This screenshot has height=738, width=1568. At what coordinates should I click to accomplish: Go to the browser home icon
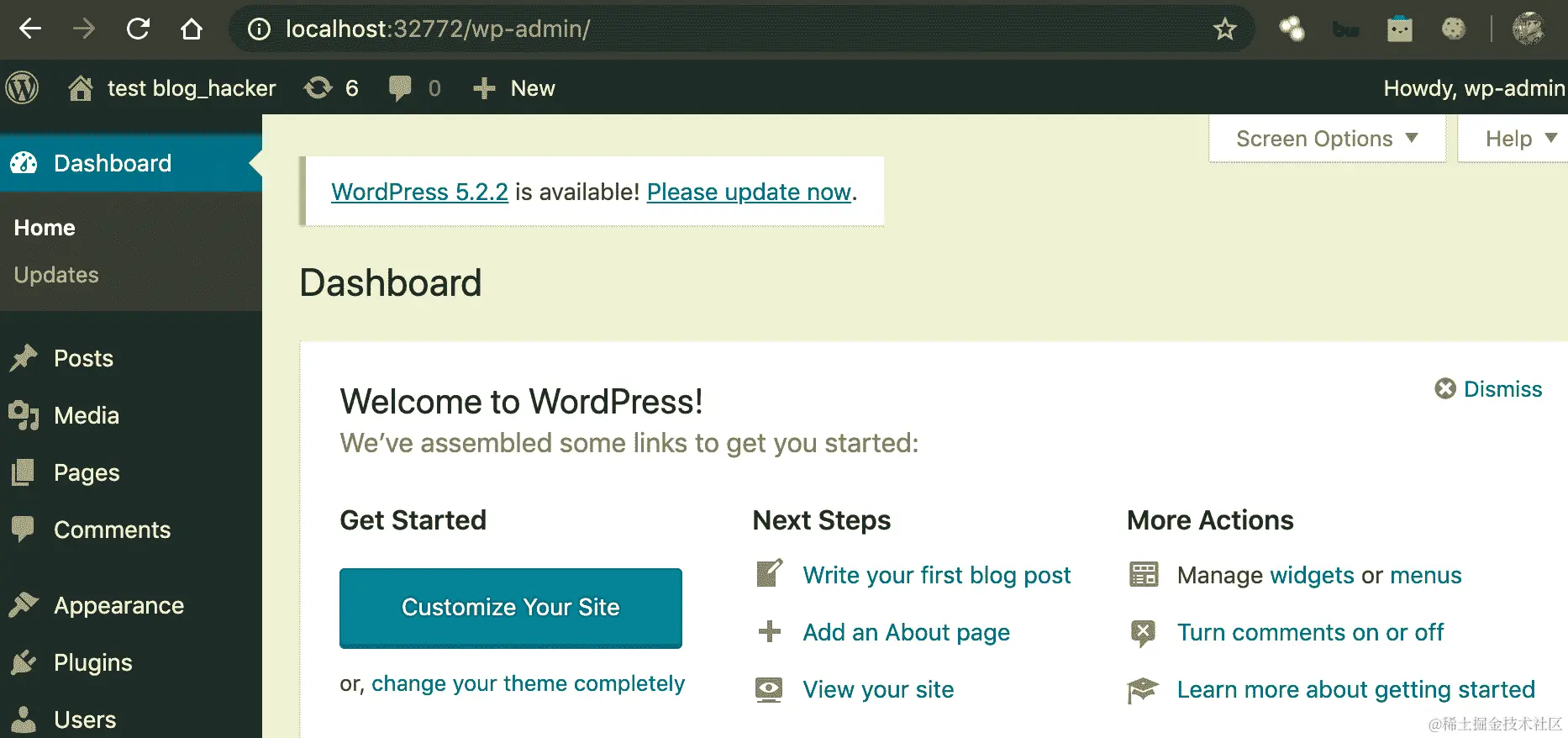tap(192, 29)
